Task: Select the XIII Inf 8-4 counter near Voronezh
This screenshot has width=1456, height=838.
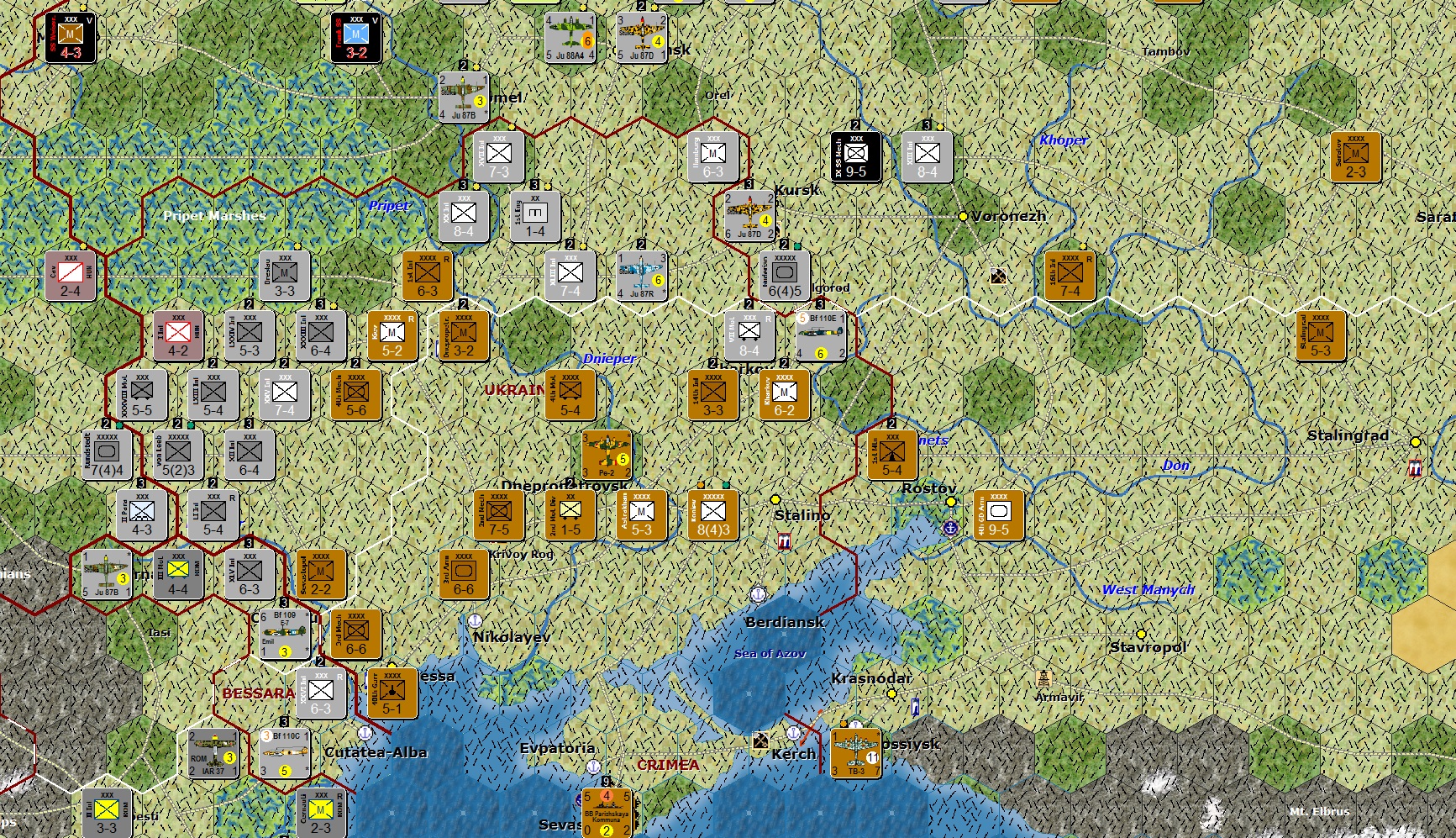Action: click(928, 156)
